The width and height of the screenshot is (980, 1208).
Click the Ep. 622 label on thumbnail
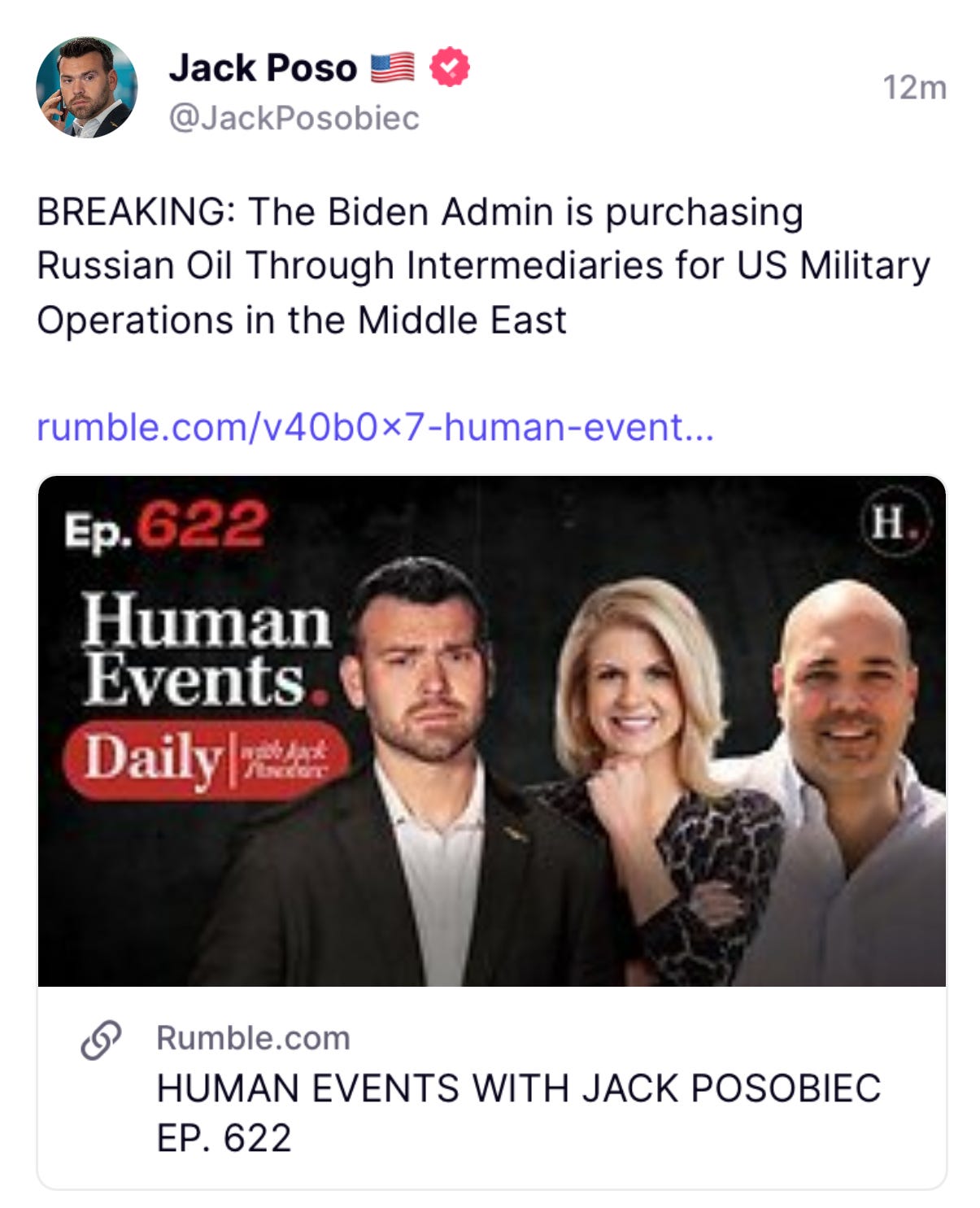coord(165,526)
